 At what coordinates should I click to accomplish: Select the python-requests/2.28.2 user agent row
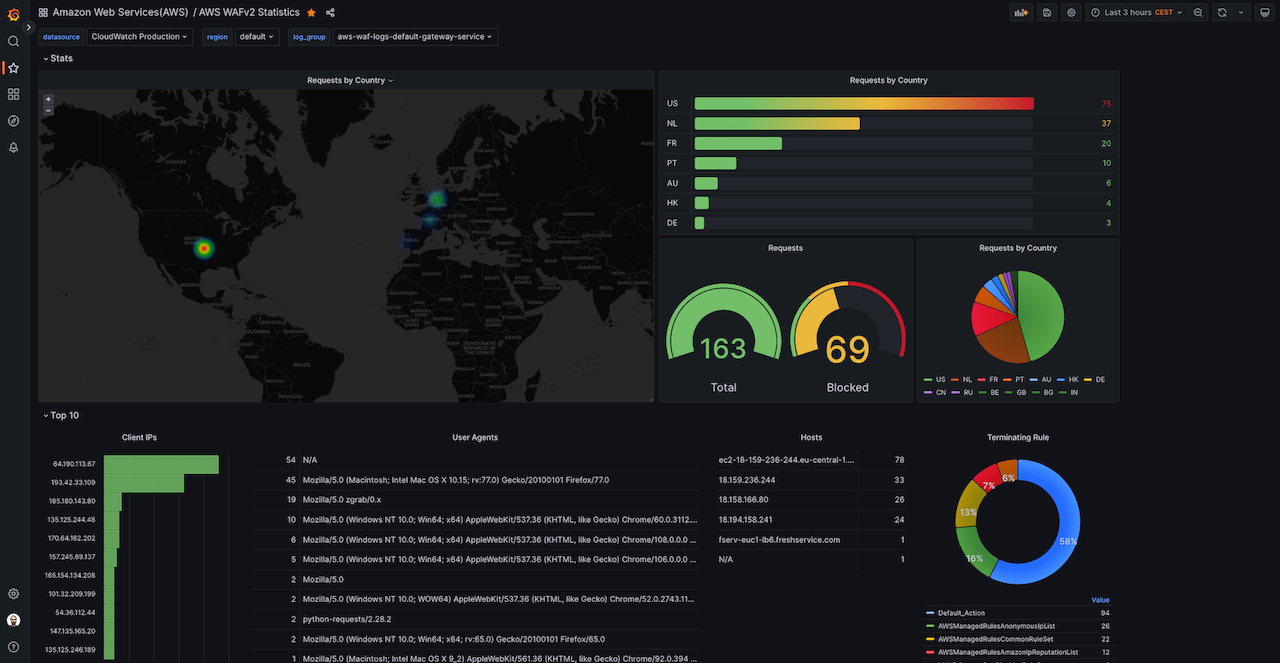[475, 619]
